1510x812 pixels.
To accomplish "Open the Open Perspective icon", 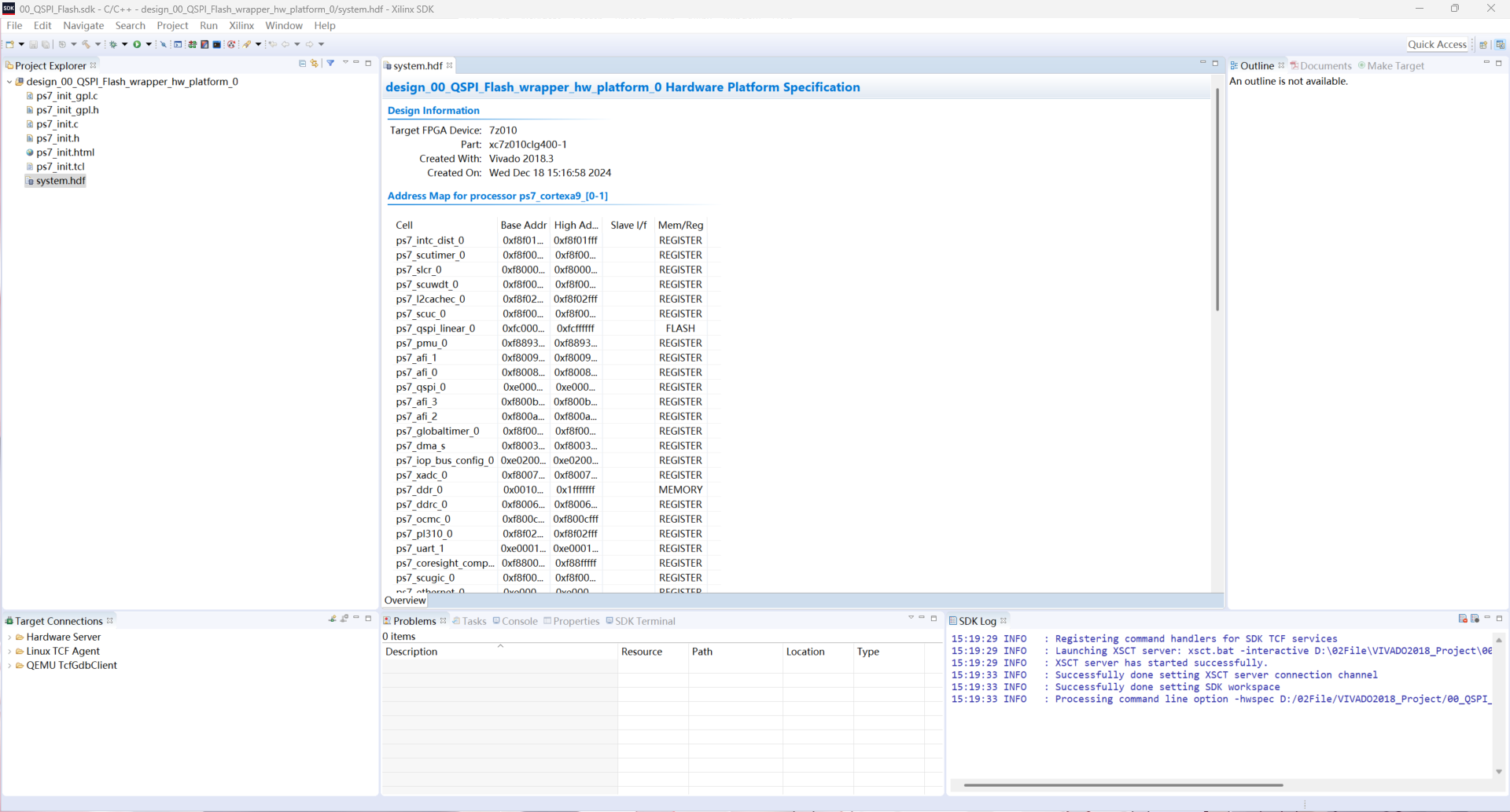I will [x=1483, y=45].
